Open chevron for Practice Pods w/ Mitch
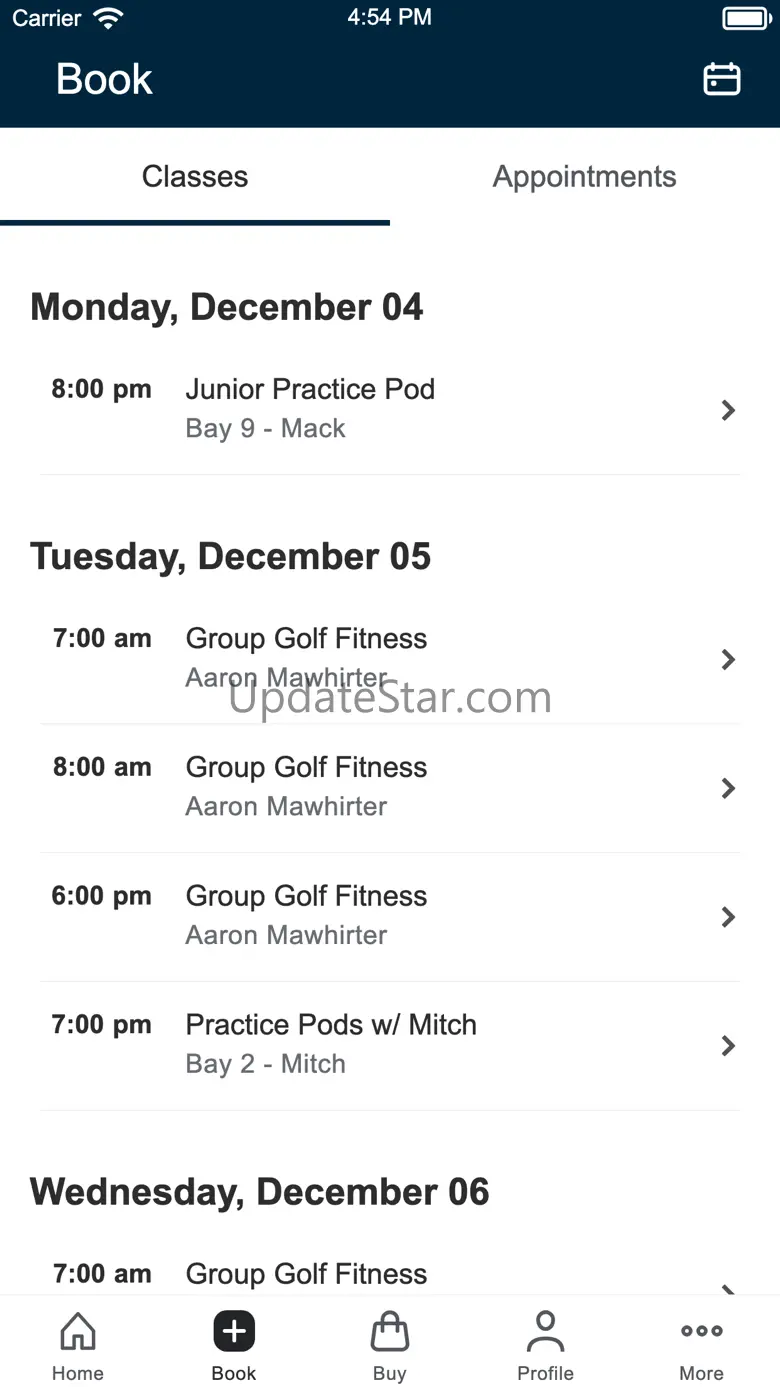Image resolution: width=780 pixels, height=1387 pixels. coord(728,1045)
